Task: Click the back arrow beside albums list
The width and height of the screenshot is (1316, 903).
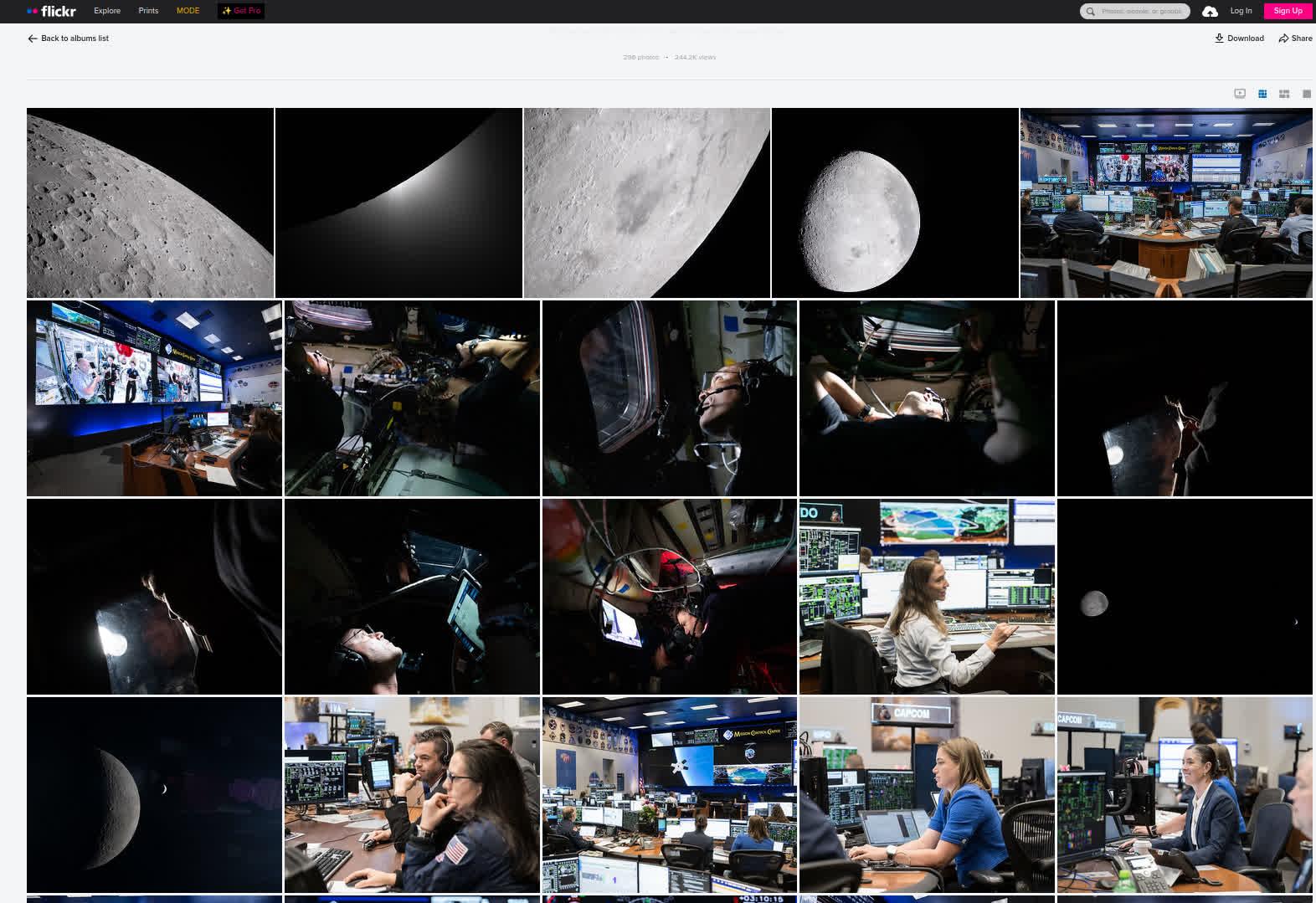Action: tap(33, 38)
